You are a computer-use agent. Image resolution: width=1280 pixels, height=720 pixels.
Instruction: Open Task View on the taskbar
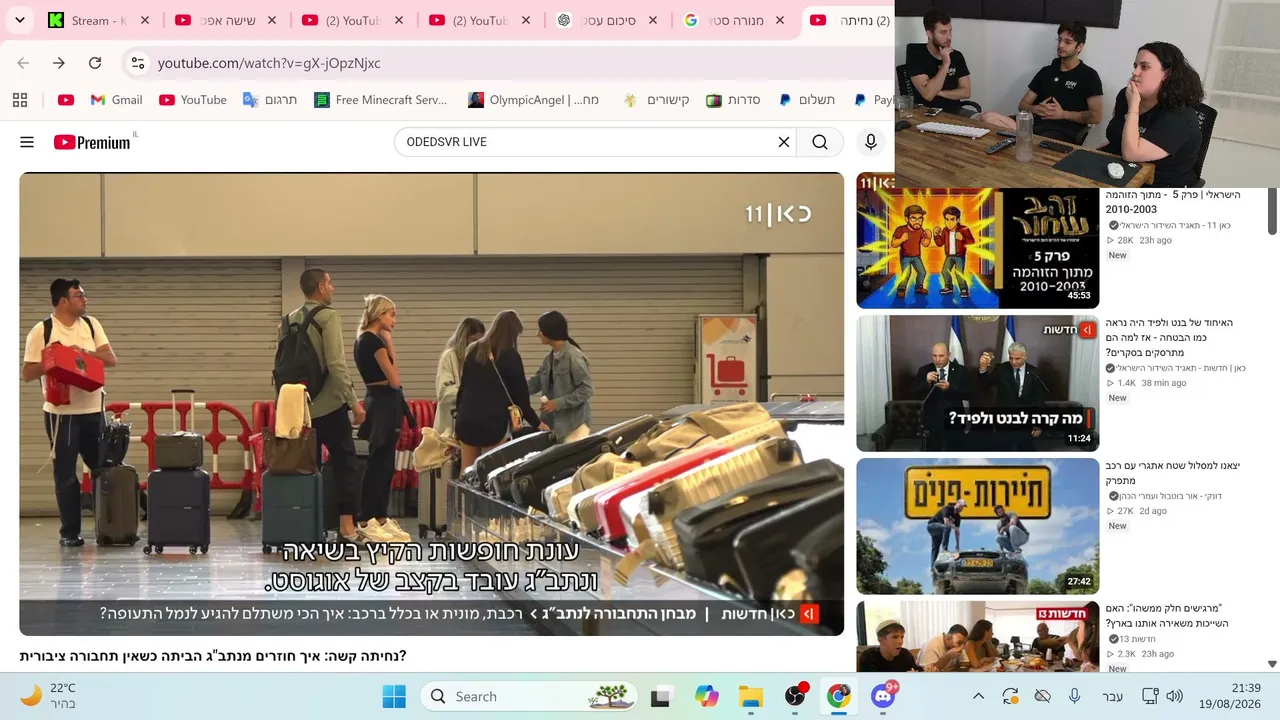660,696
